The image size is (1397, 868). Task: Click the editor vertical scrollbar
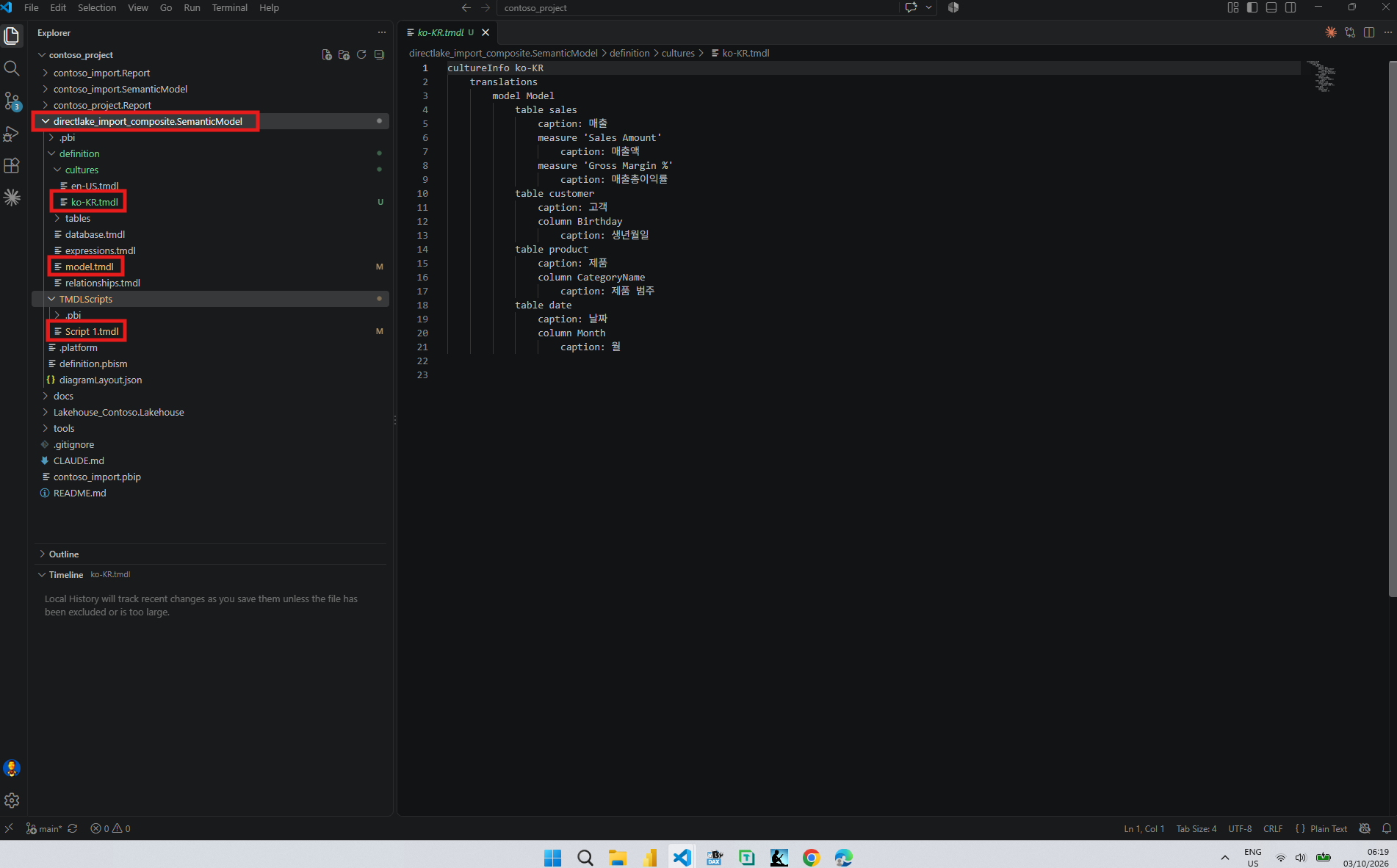(x=1393, y=329)
